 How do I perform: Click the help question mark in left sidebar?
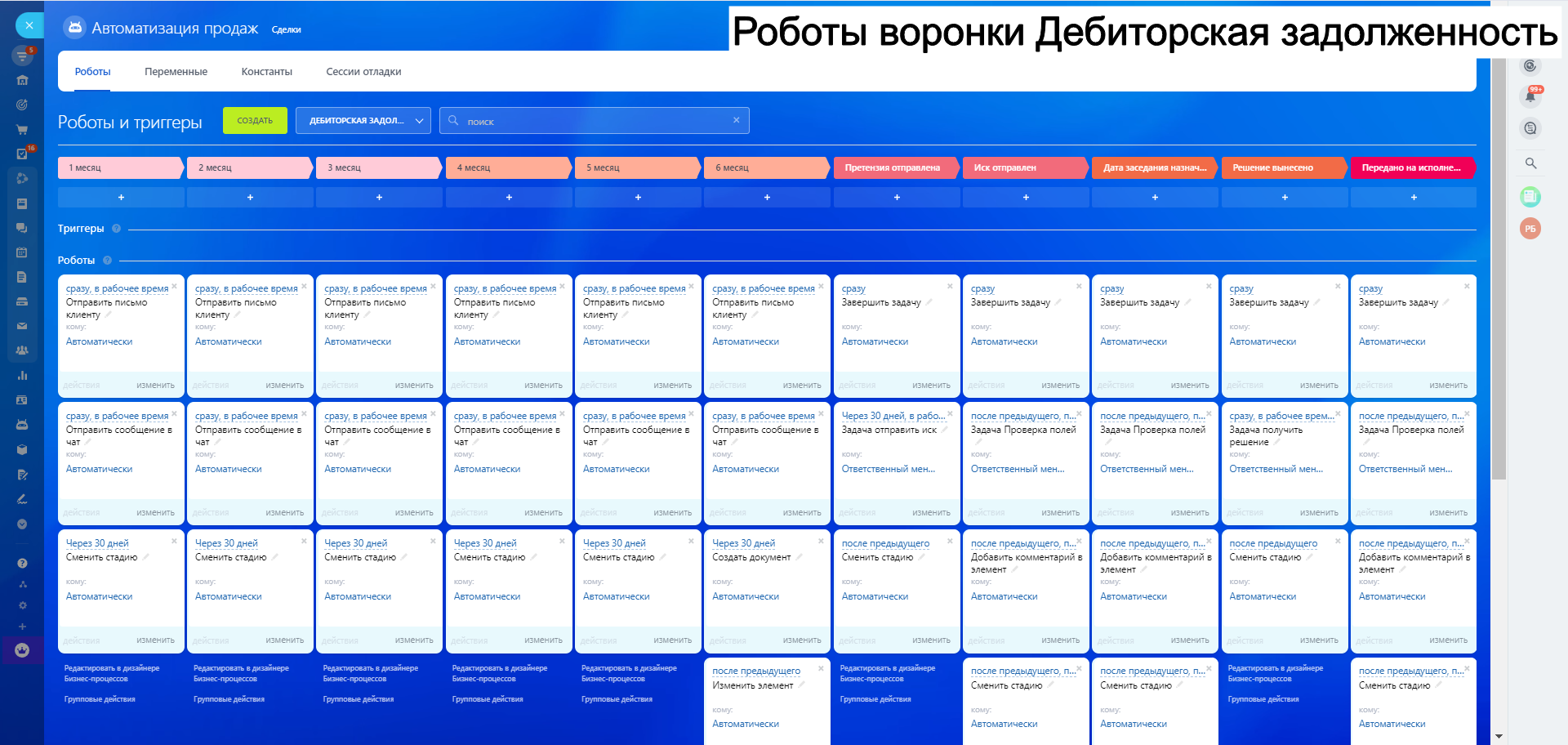(22, 563)
